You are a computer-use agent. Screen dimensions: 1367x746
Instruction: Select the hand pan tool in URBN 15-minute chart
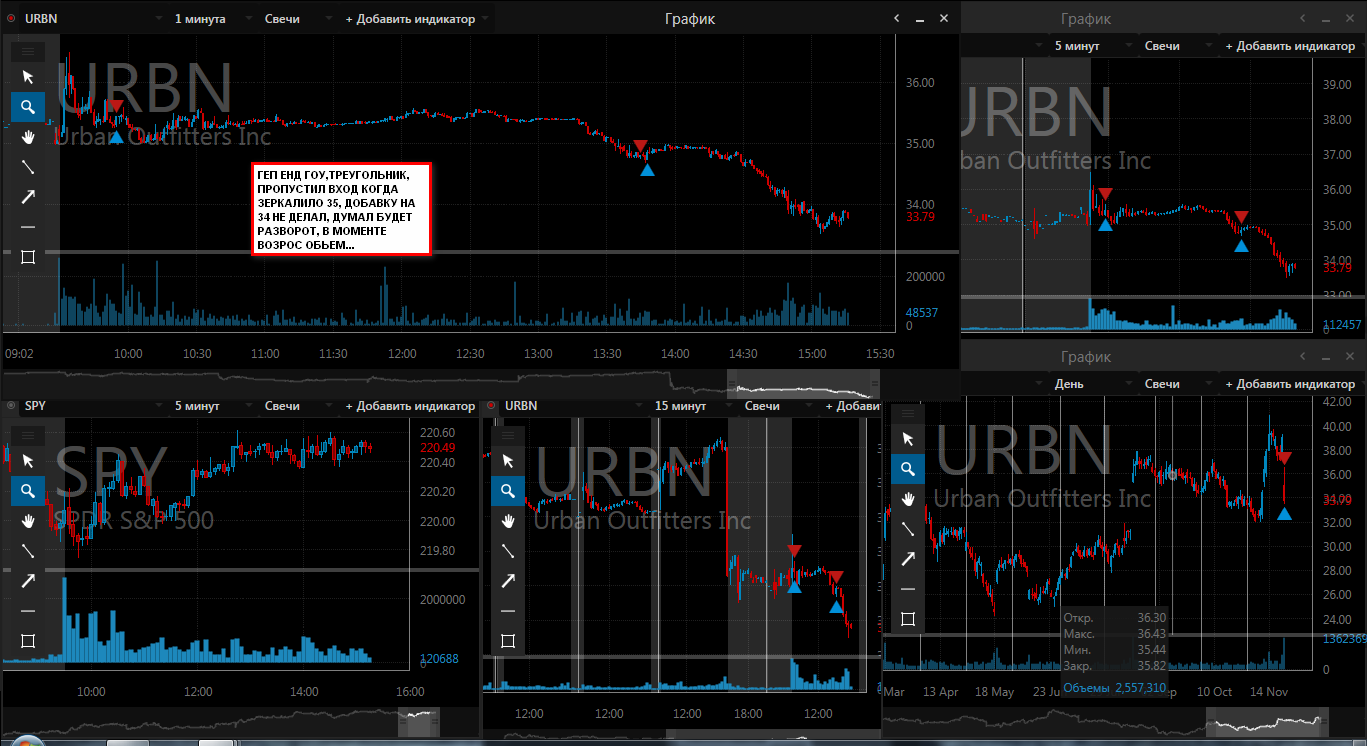508,520
